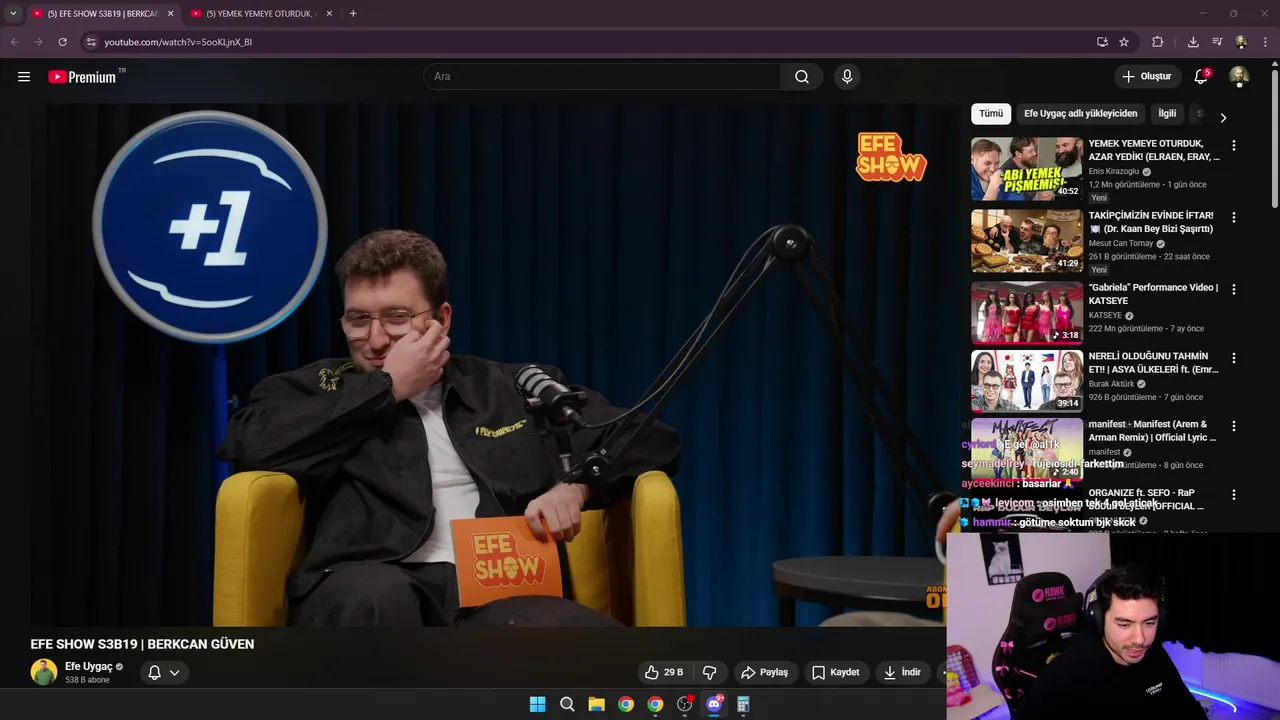Click "Burak Aktürk" channel name
The width and height of the screenshot is (1280, 720).
[x=1110, y=384]
